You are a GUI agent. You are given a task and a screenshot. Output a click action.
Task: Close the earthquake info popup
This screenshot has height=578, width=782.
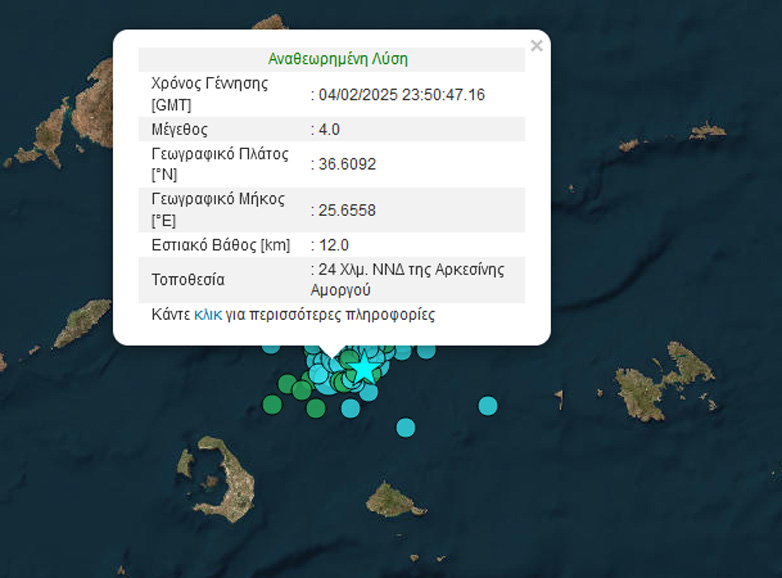click(x=537, y=46)
